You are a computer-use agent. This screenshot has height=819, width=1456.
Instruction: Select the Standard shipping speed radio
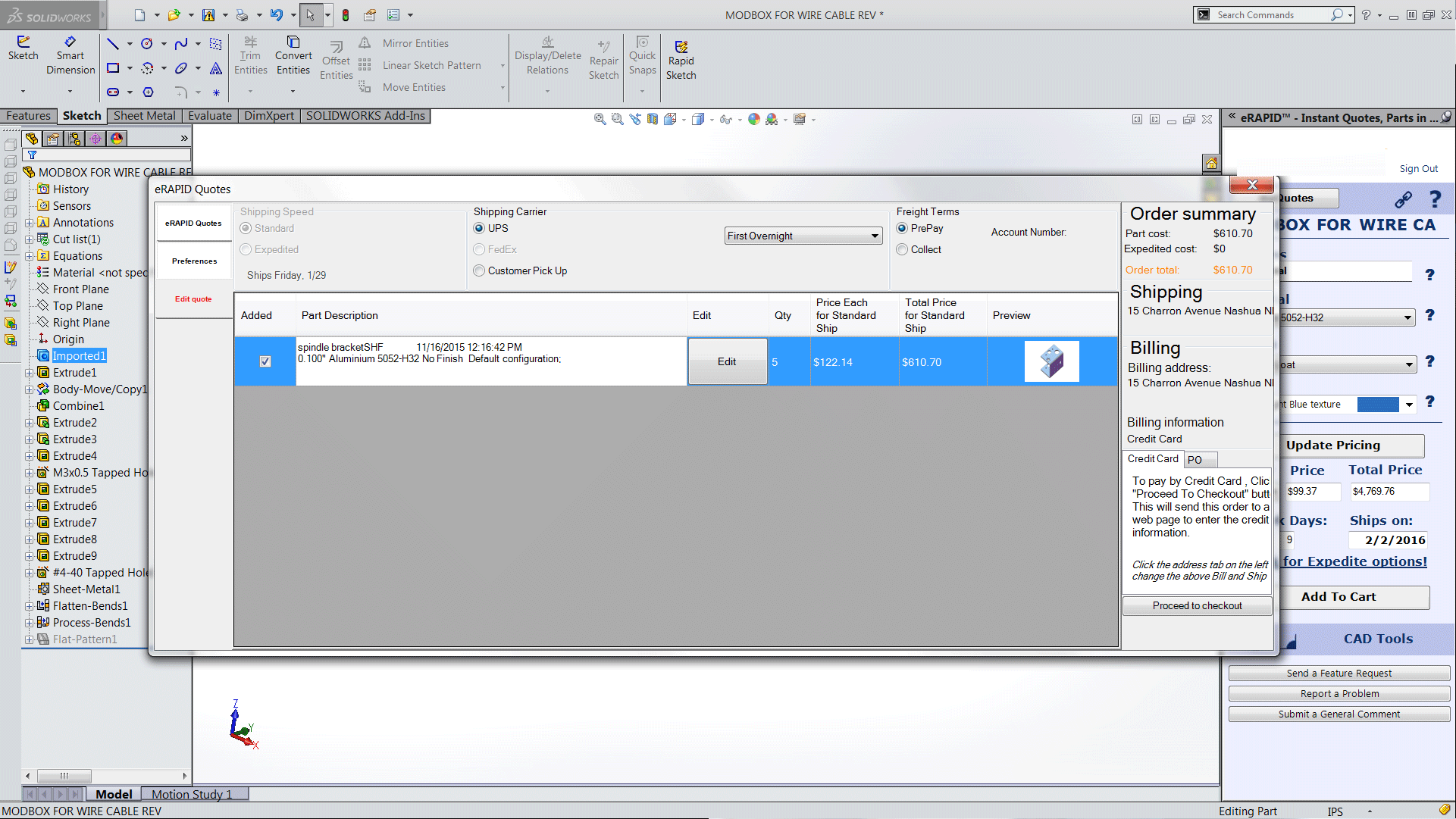coord(246,228)
